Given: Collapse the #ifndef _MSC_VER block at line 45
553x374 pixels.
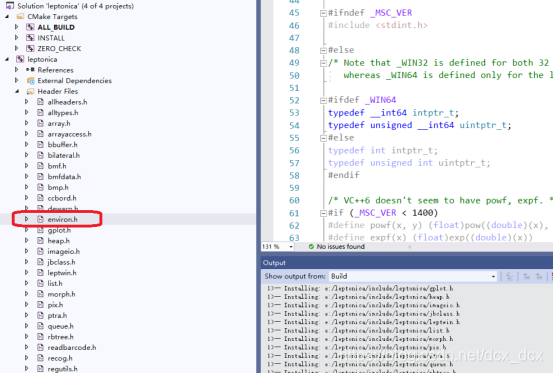Looking at the screenshot, I should coord(323,13).
